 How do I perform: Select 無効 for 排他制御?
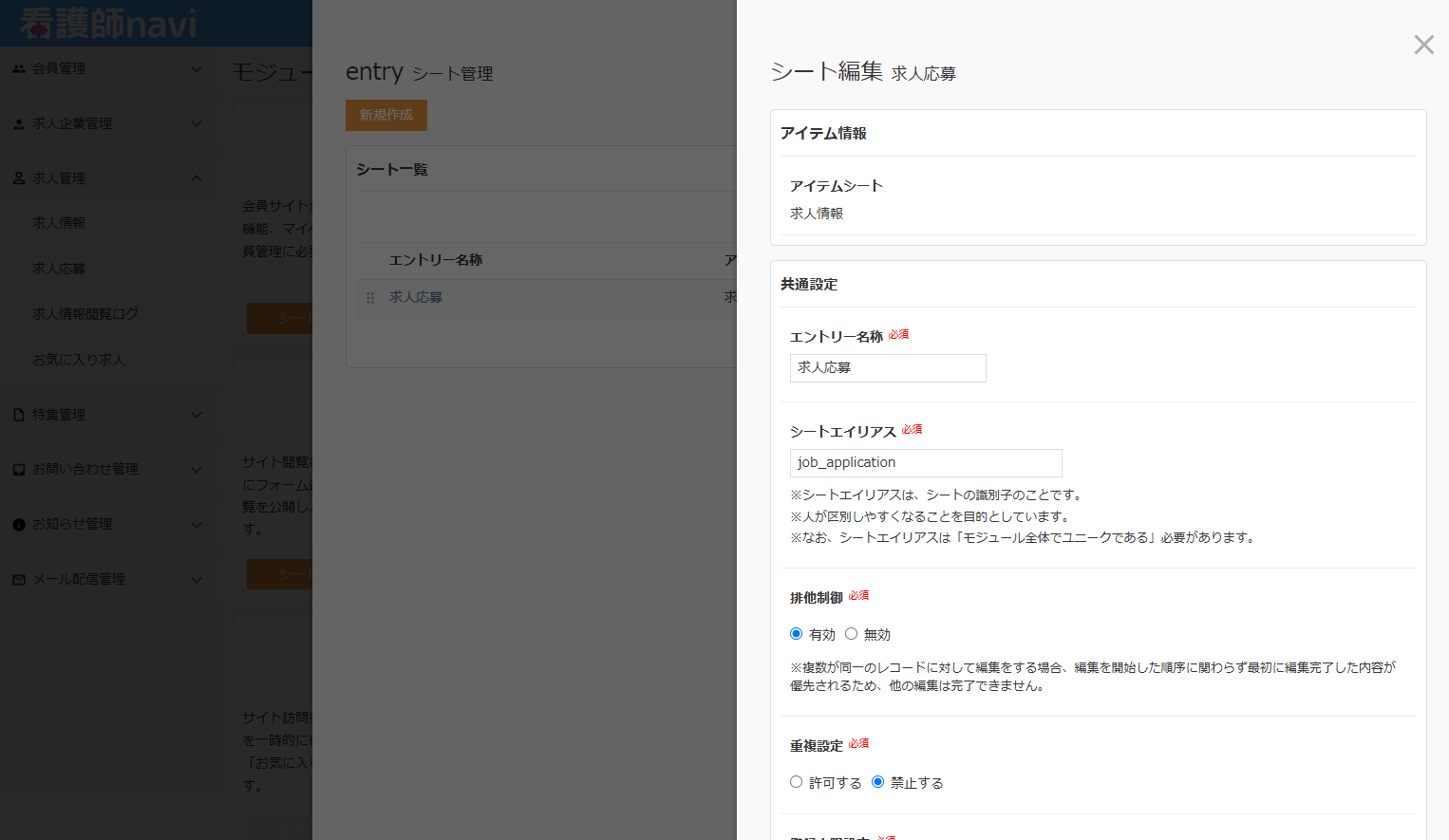click(x=851, y=634)
